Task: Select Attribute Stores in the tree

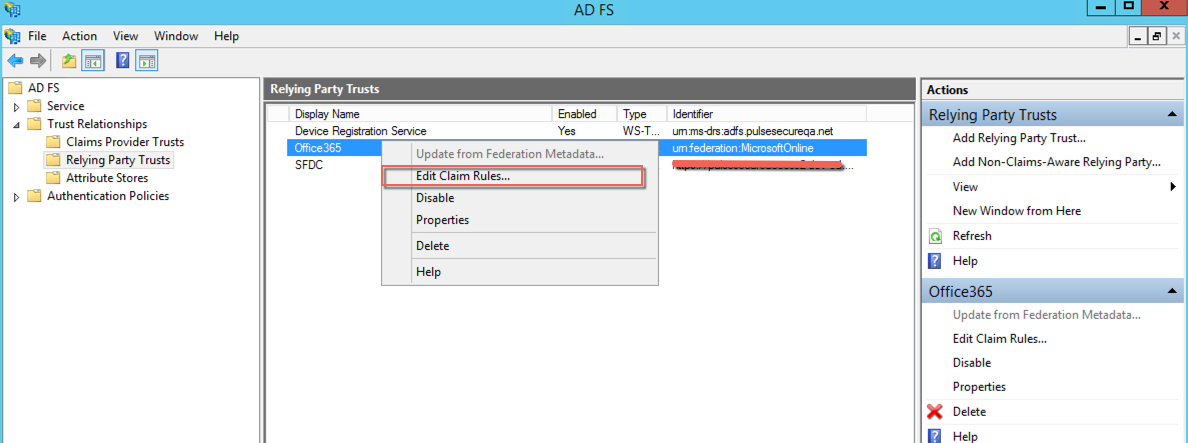Action: 107,178
